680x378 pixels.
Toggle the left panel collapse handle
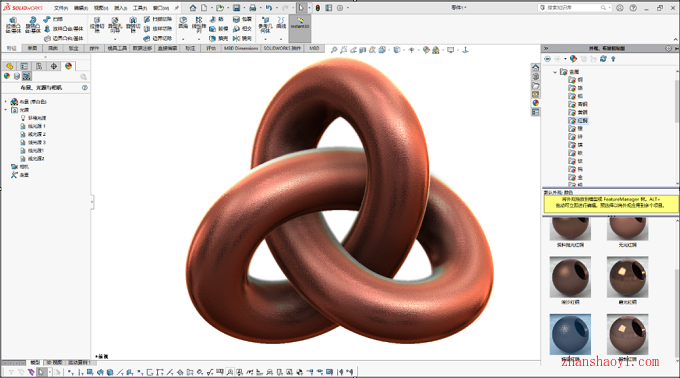coord(92,202)
